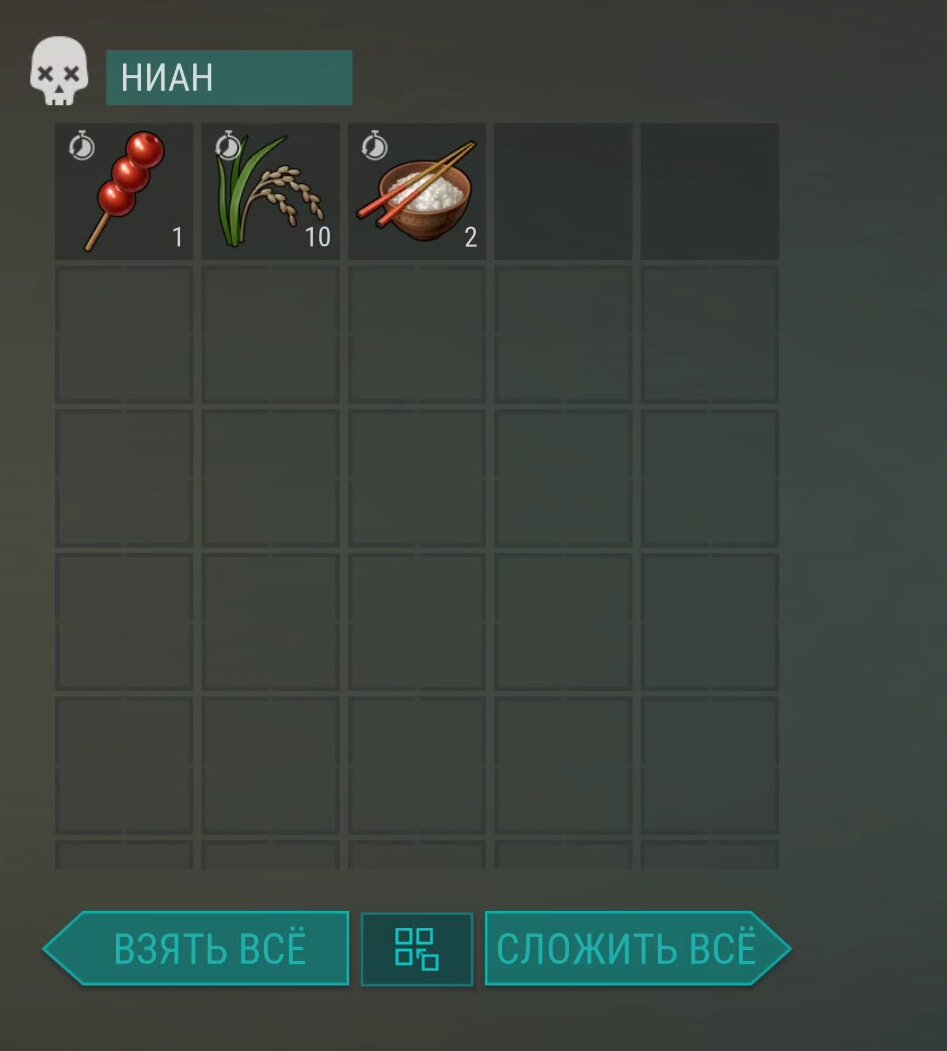Click the empty fifth slot in first row
The height and width of the screenshot is (1051, 947).
pyautogui.click(x=710, y=191)
